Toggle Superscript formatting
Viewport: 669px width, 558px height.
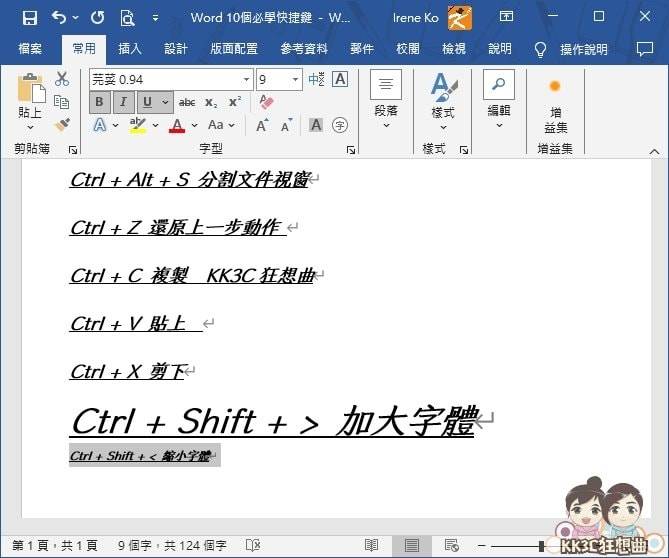tap(235, 102)
